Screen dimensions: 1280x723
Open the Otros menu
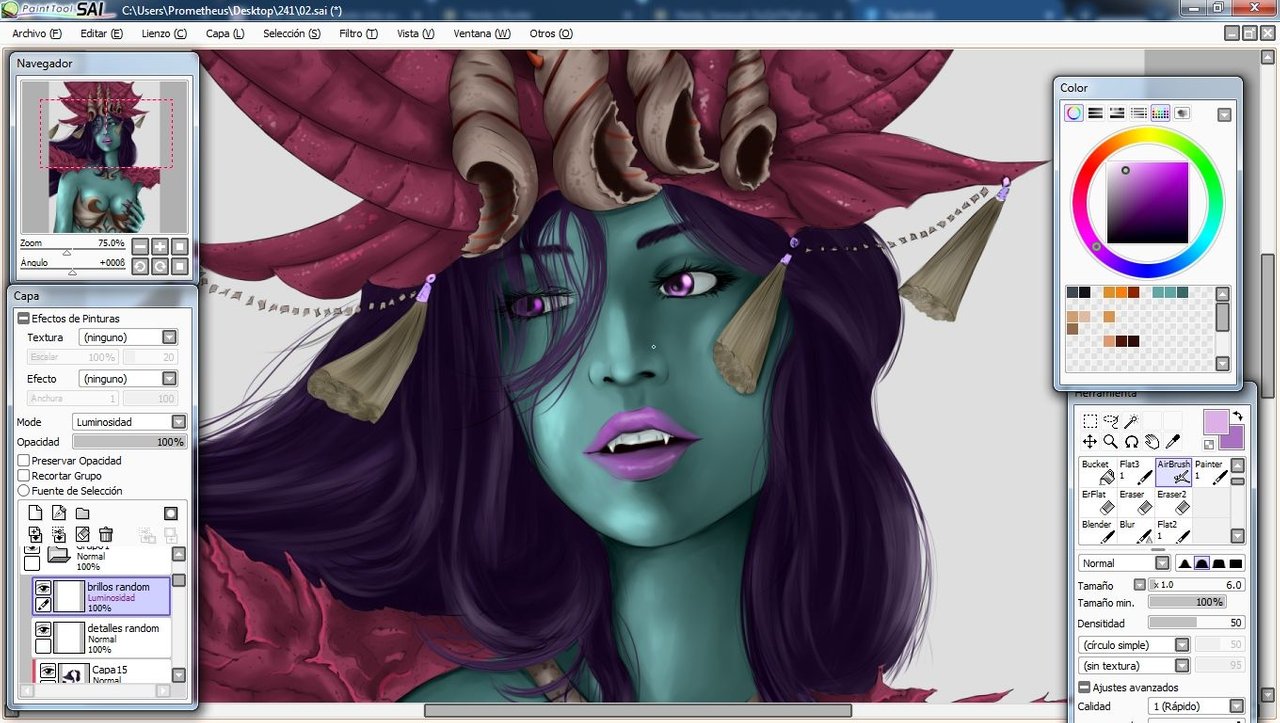(551, 33)
